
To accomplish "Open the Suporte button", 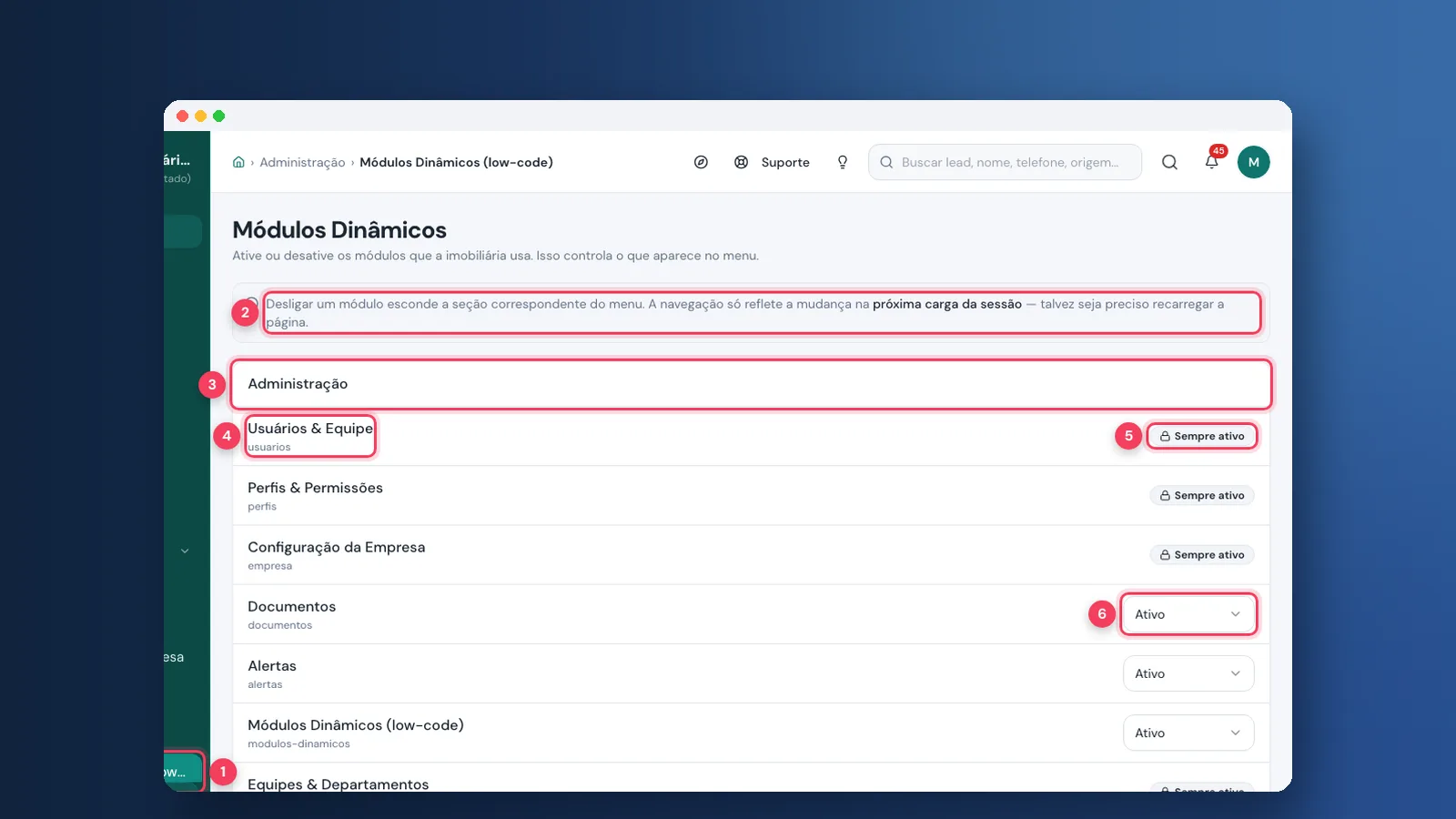I will tap(772, 162).
